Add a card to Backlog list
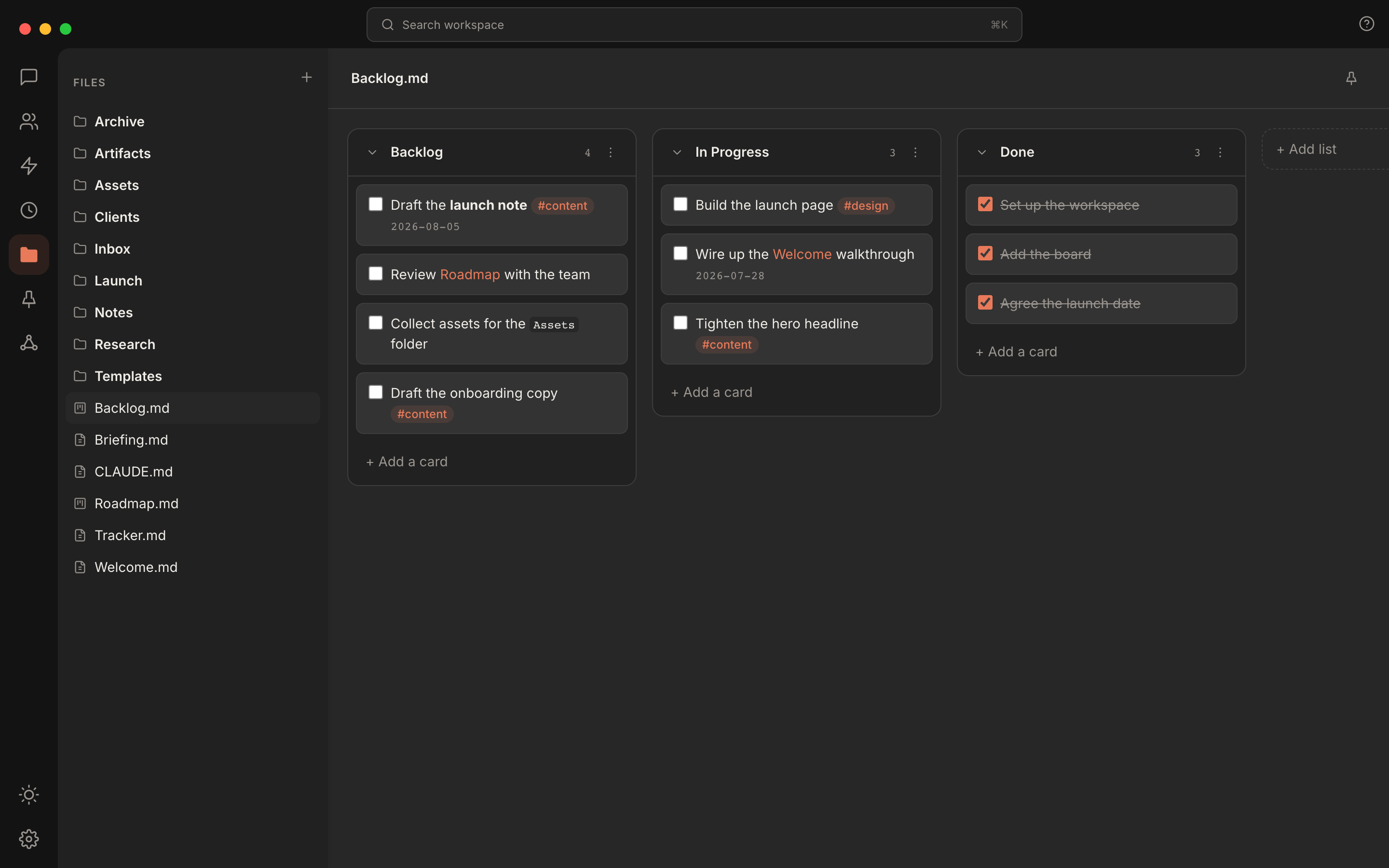Image resolution: width=1389 pixels, height=868 pixels. (407, 461)
